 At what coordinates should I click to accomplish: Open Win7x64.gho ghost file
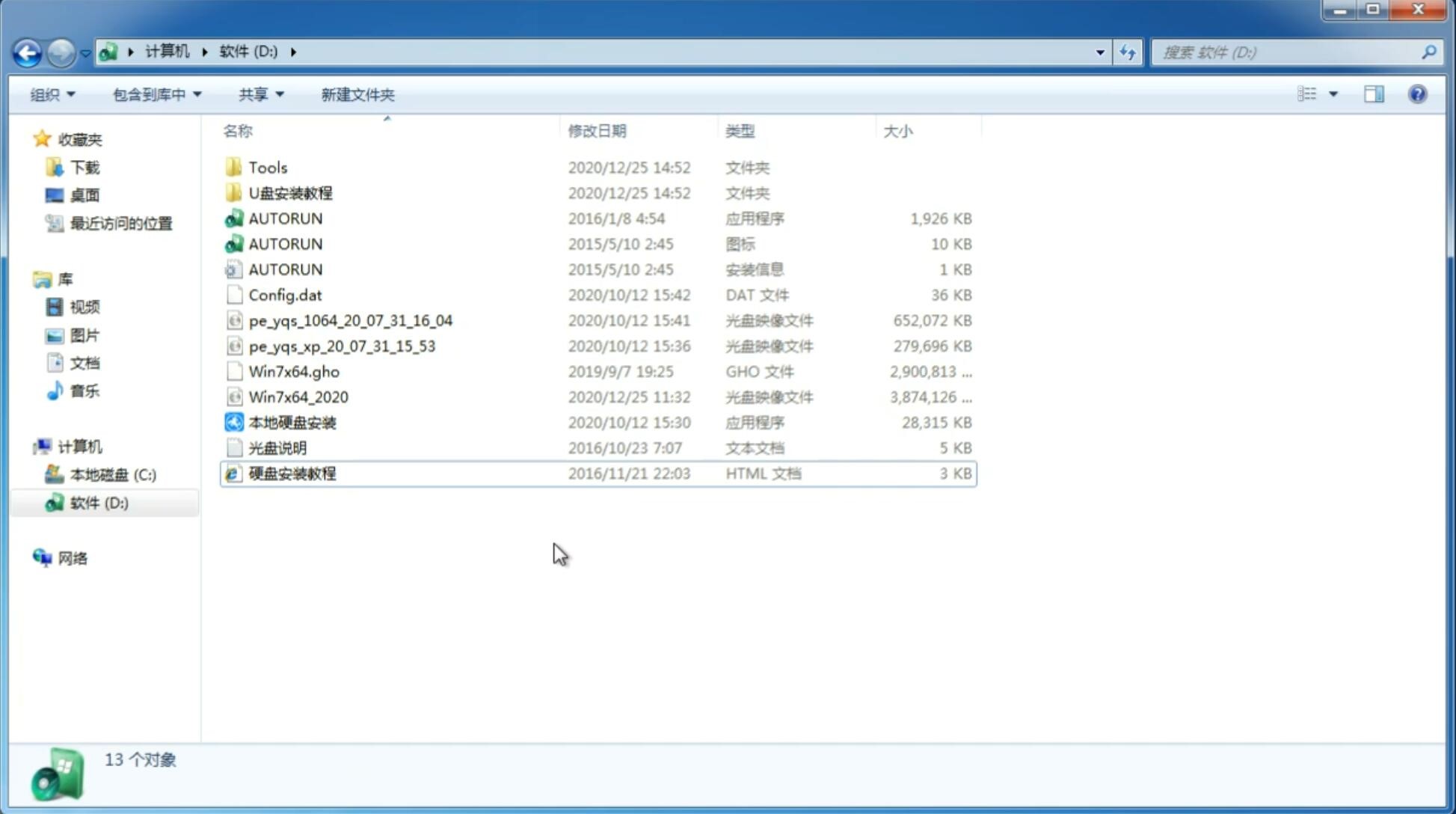(x=295, y=371)
